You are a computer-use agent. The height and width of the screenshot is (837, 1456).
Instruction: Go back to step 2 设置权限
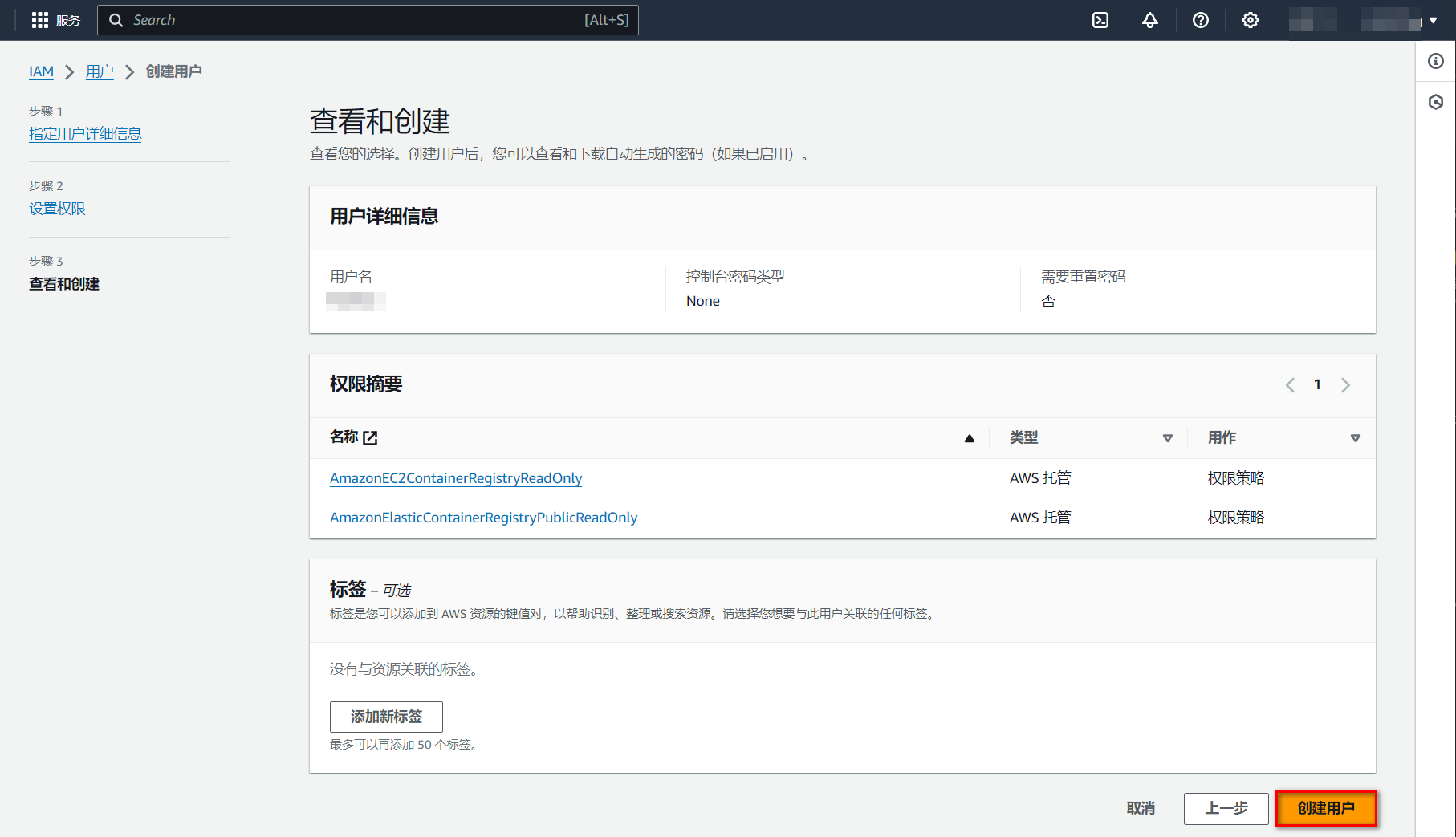coord(57,209)
